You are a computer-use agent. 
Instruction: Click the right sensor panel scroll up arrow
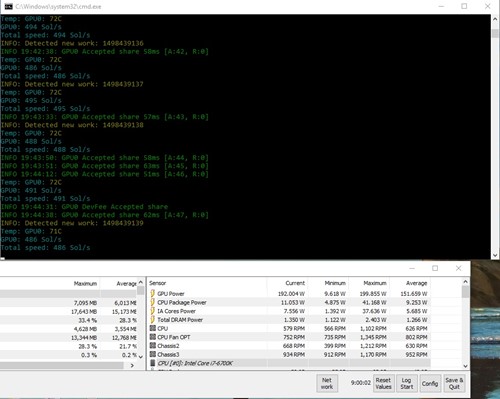(465, 282)
